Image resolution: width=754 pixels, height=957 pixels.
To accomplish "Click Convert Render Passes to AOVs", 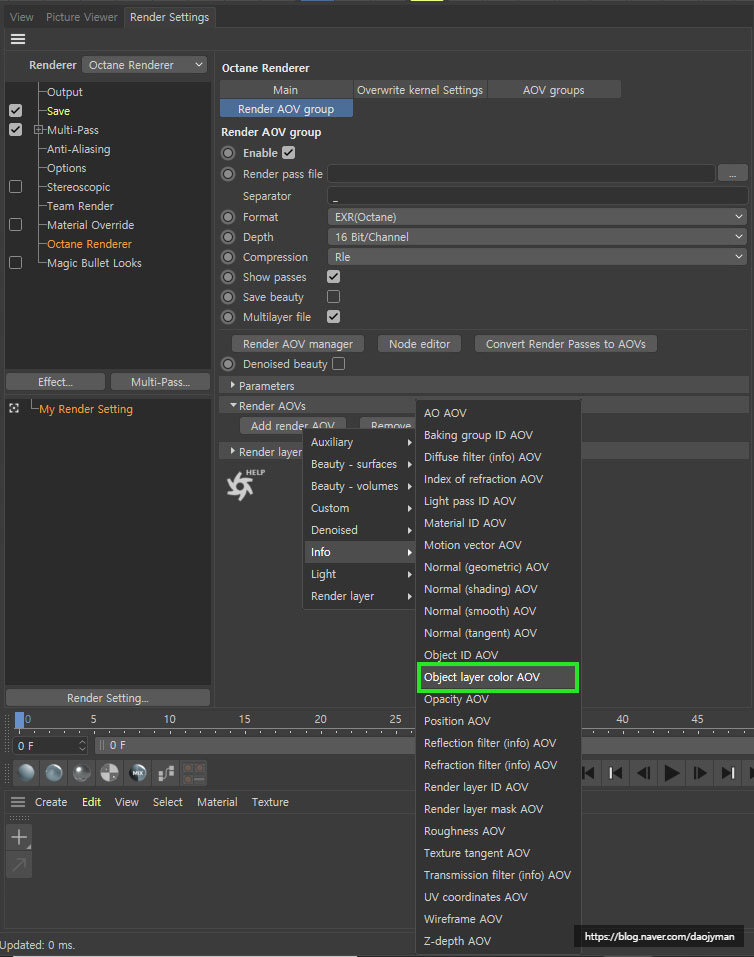I will tap(565, 344).
